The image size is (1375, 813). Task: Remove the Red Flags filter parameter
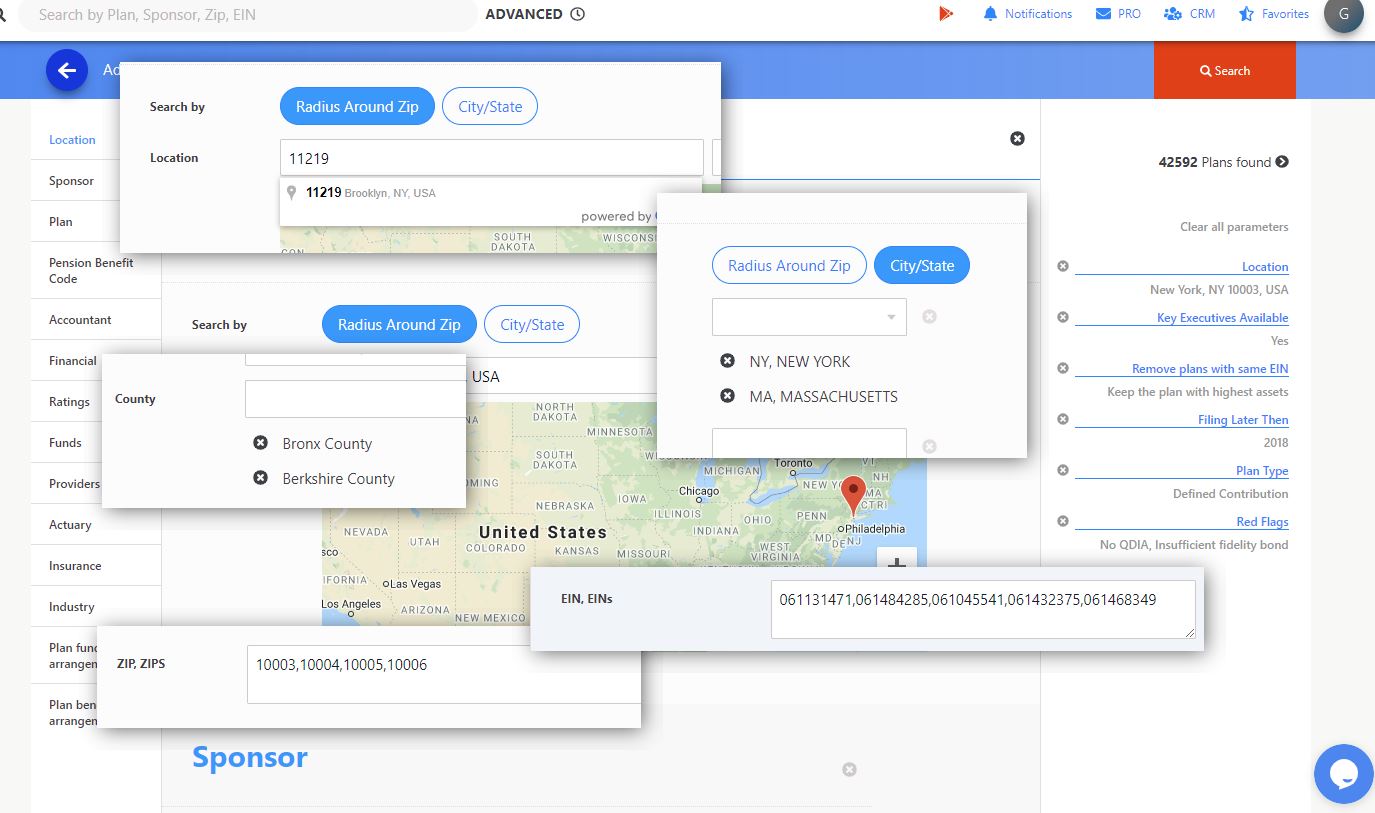point(1063,521)
